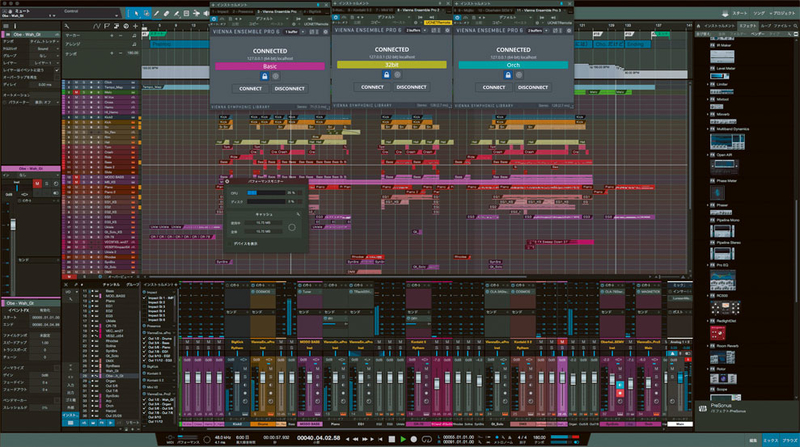
Task: Open the レイヤー dropdown in inspector
Action: (44, 63)
